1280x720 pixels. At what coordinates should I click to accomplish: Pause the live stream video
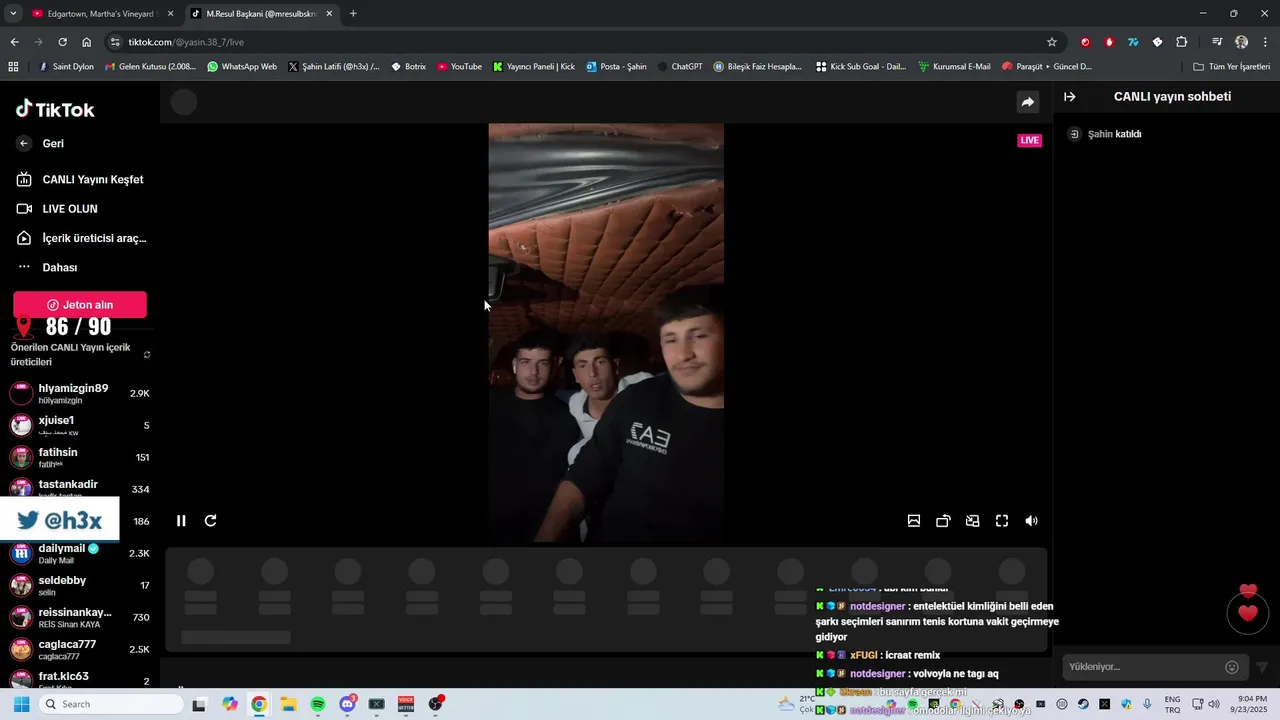[181, 521]
